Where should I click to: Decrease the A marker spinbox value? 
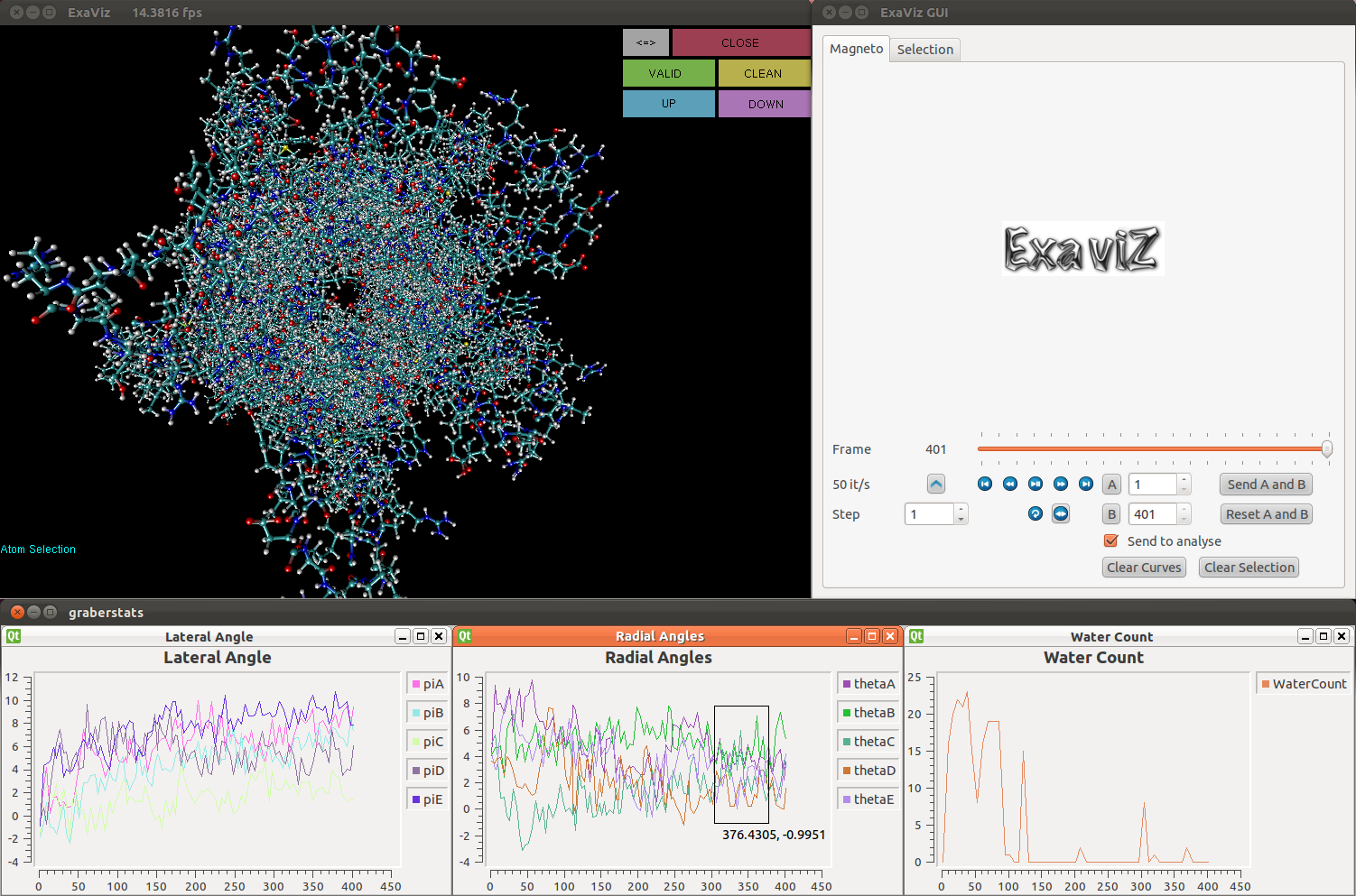pos(1184,490)
